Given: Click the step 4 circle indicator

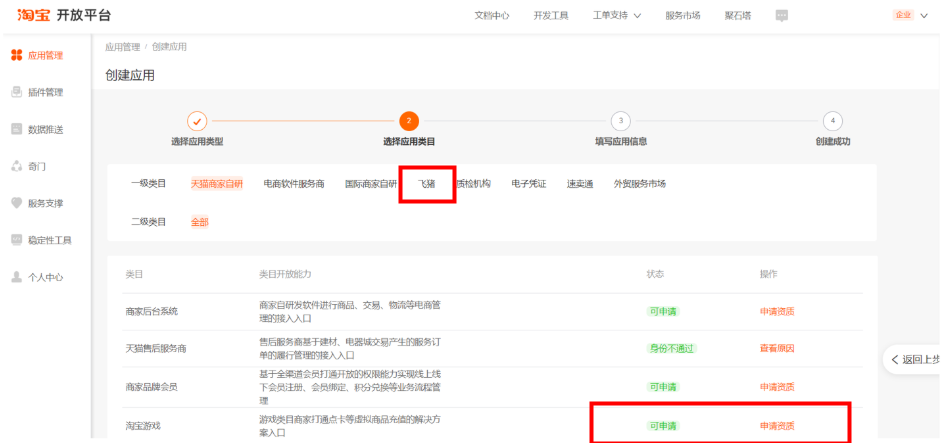Looking at the screenshot, I should [x=833, y=121].
